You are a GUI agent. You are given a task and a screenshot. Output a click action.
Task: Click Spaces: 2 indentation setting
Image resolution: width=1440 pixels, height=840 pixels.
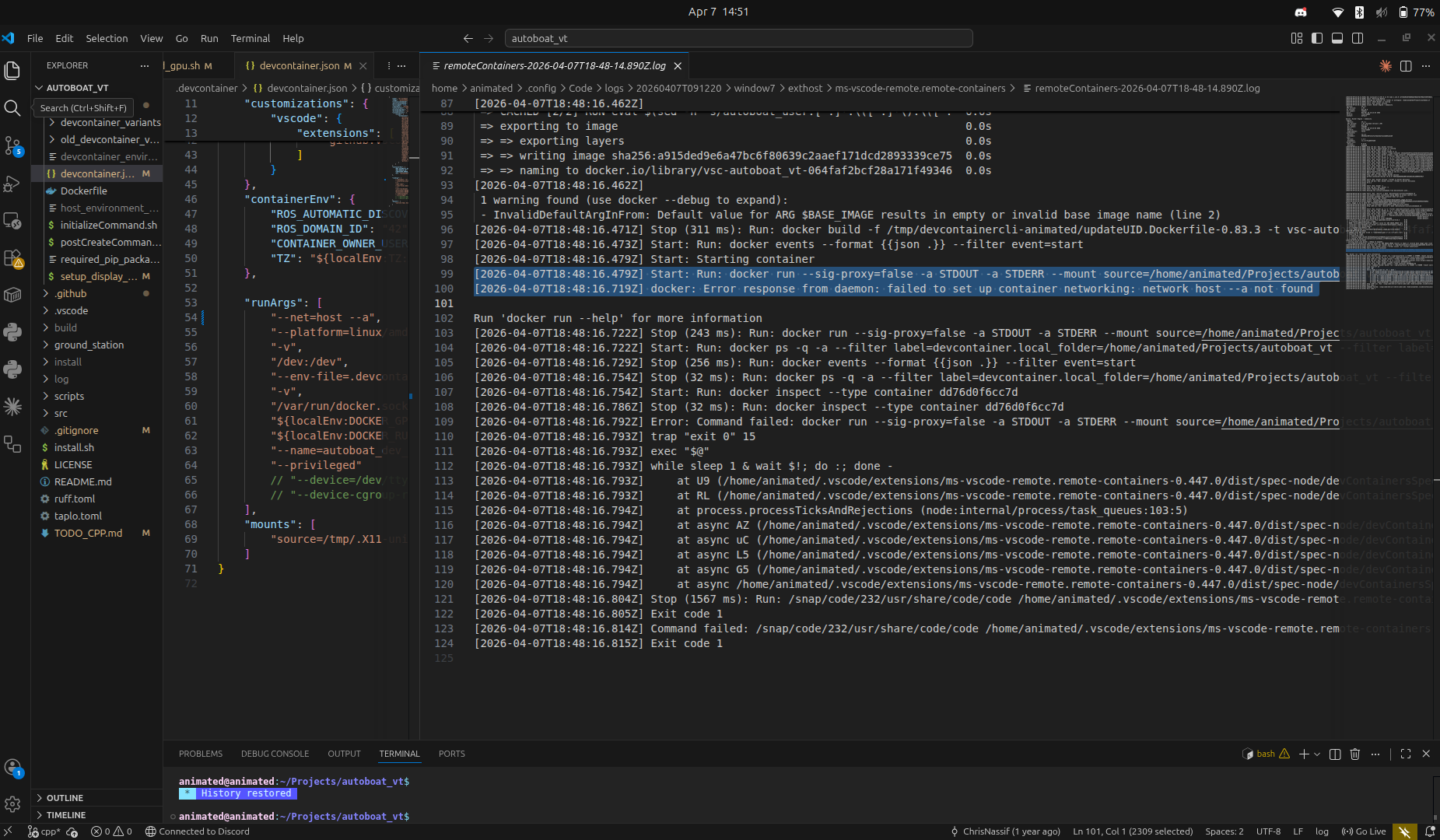coord(1224,831)
